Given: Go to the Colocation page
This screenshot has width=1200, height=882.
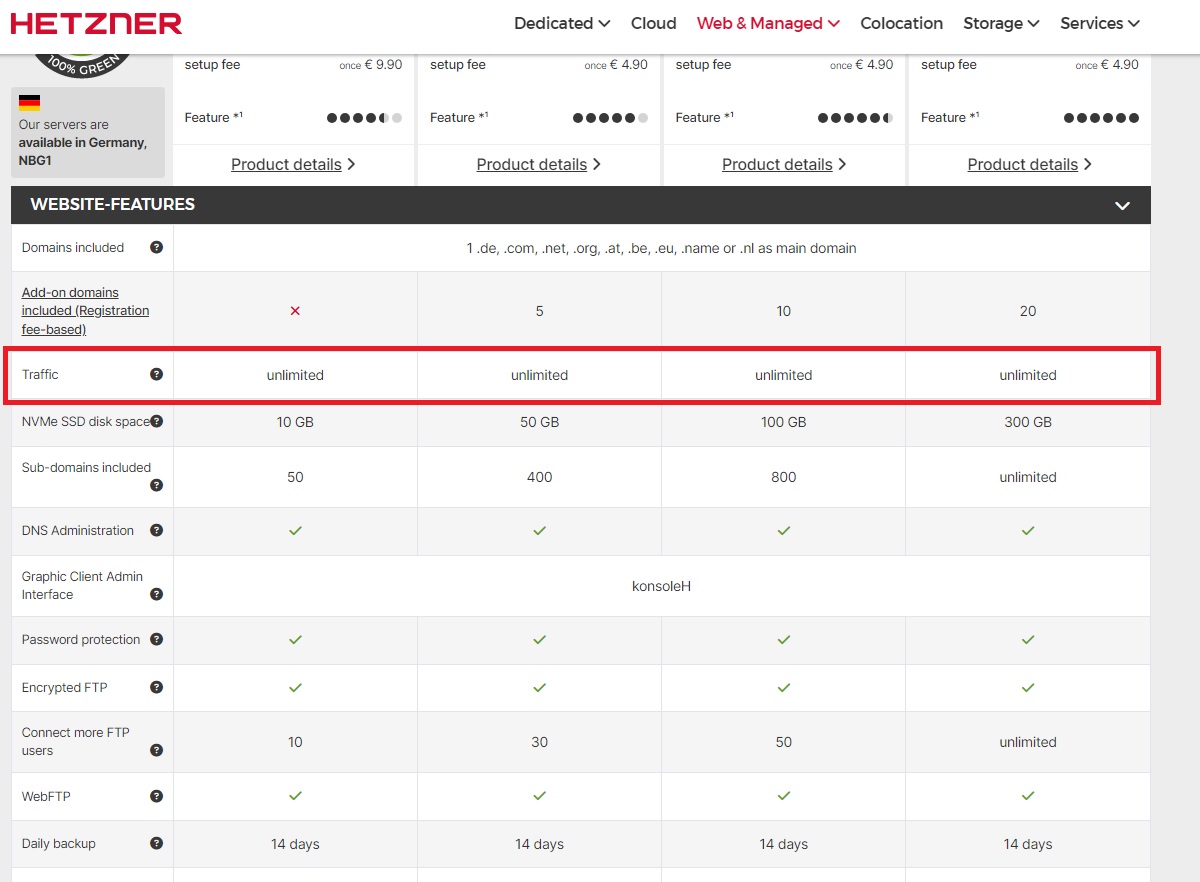Looking at the screenshot, I should point(901,23).
